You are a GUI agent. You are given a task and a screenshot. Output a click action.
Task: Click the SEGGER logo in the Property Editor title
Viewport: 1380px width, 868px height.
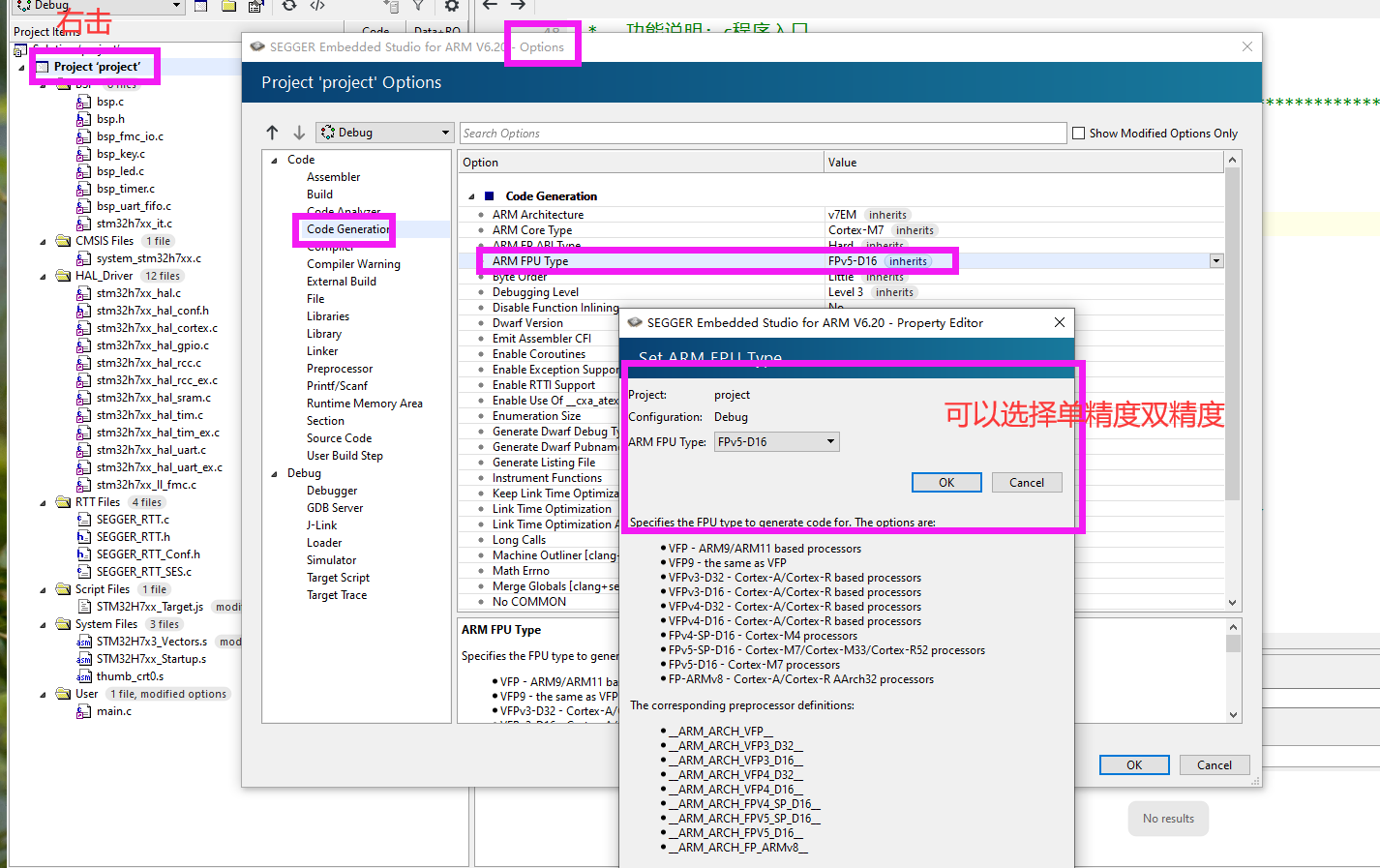(635, 322)
